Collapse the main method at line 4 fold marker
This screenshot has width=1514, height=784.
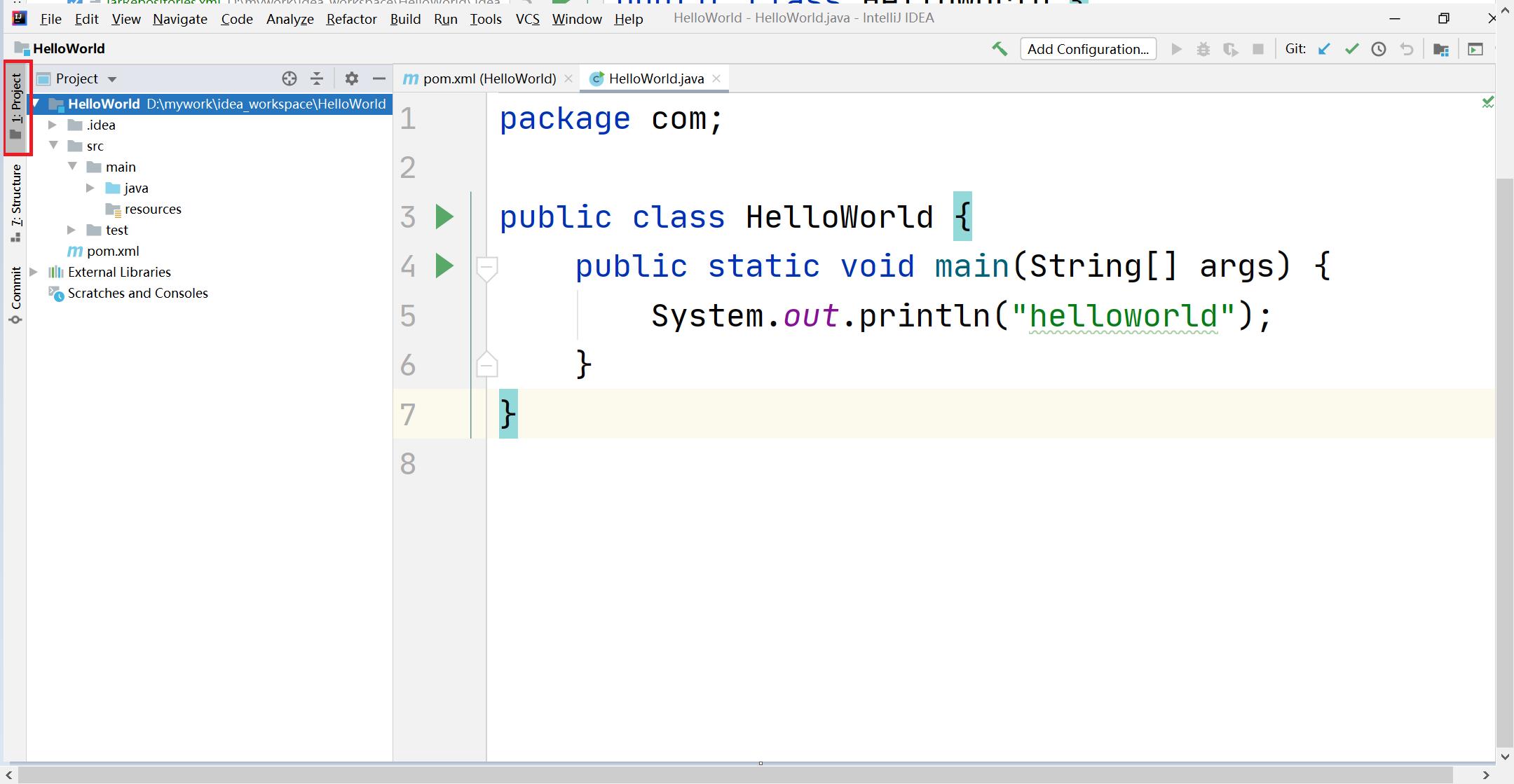(x=487, y=268)
